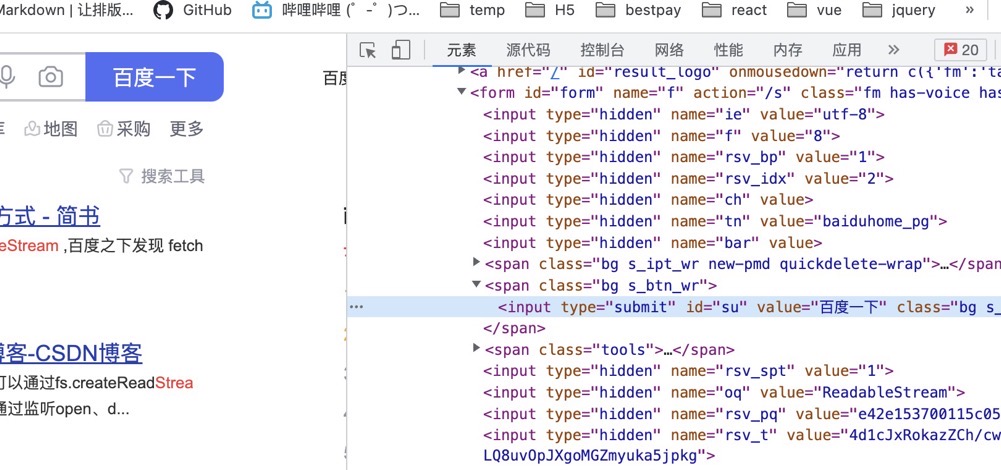Show more DevTools tabs via the double chevron
The height and width of the screenshot is (470, 1001).
893,50
